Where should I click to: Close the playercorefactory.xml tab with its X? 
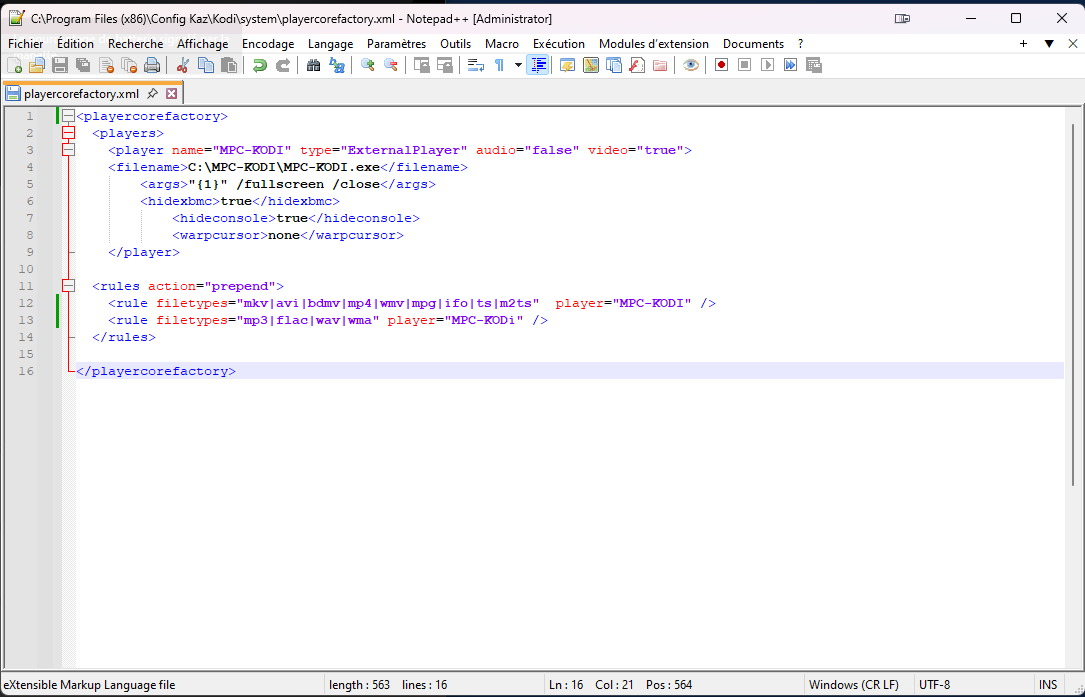pos(171,93)
